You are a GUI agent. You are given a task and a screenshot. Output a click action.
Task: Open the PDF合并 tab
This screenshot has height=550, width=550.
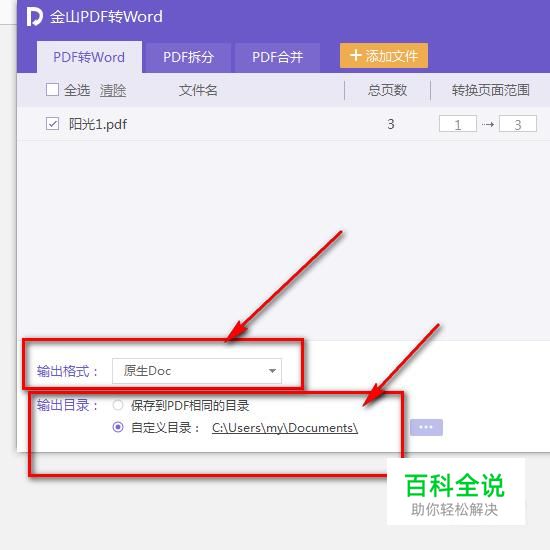277,58
